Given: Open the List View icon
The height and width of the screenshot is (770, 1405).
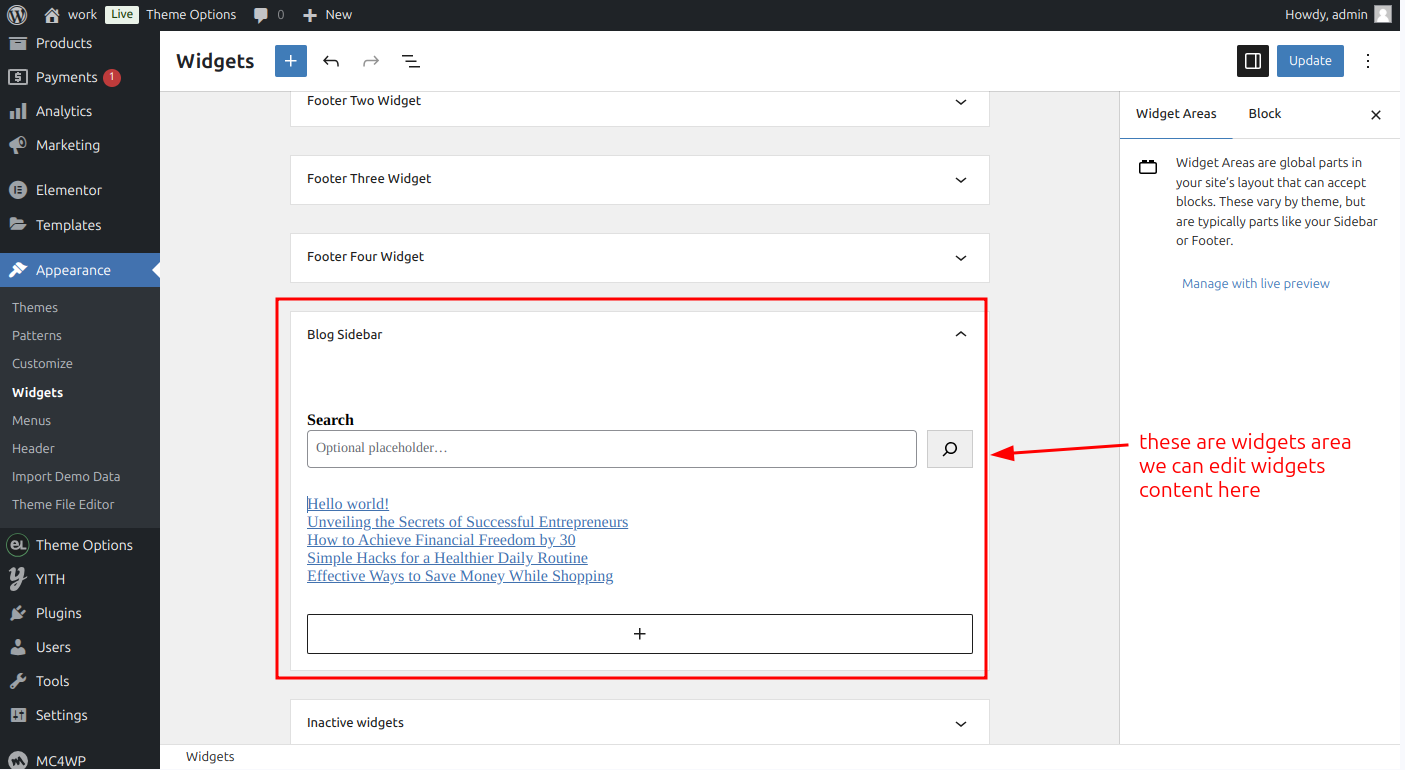Looking at the screenshot, I should click(x=411, y=61).
